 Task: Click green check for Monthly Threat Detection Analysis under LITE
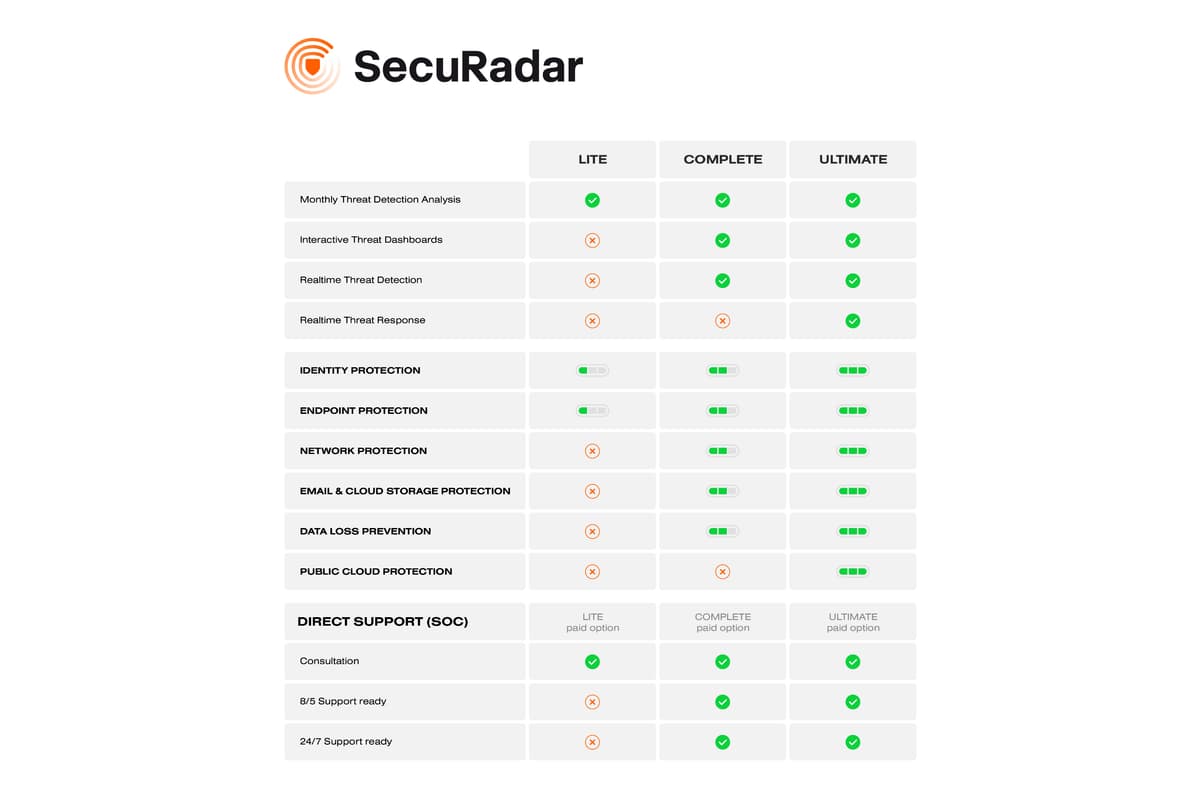(592, 200)
